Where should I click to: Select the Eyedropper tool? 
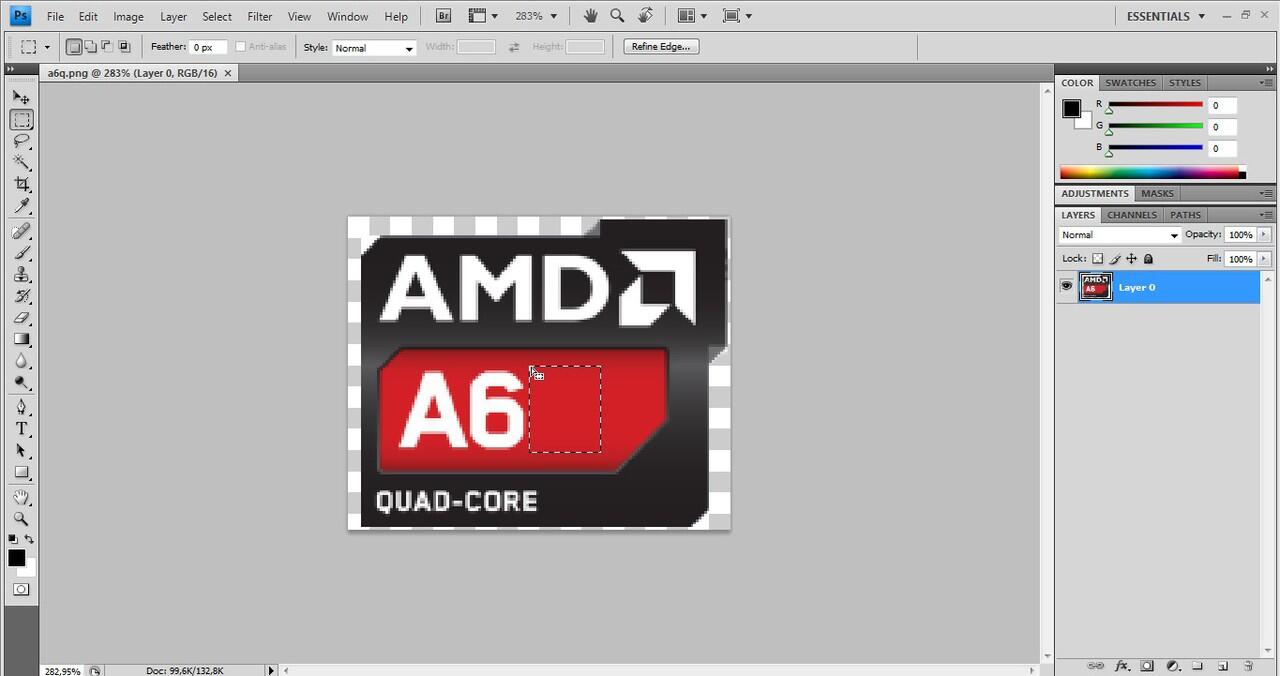(x=21, y=206)
